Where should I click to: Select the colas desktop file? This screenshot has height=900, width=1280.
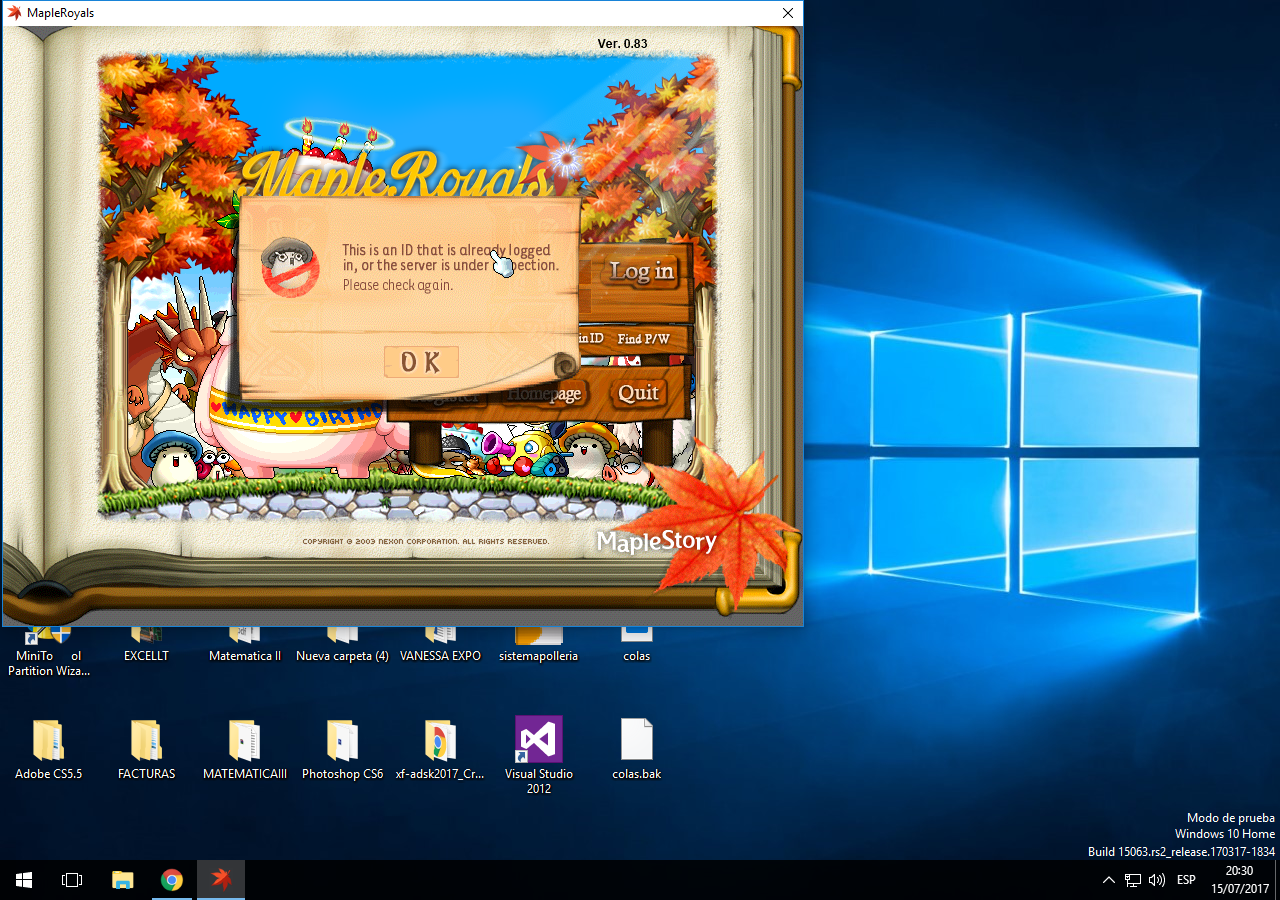click(636, 645)
